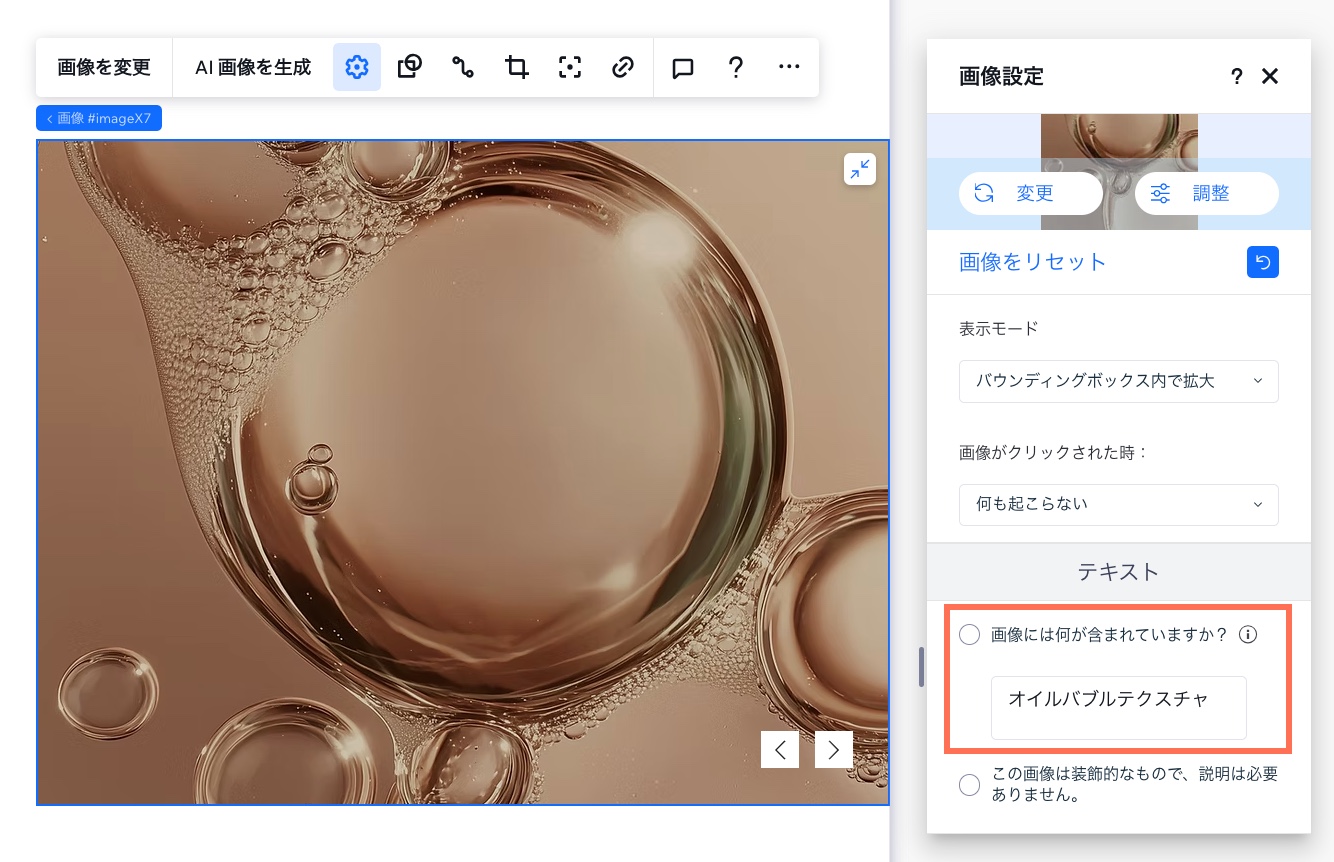This screenshot has width=1334, height=862.
Task: Open the comment icon in the toolbar
Action: coord(682,67)
